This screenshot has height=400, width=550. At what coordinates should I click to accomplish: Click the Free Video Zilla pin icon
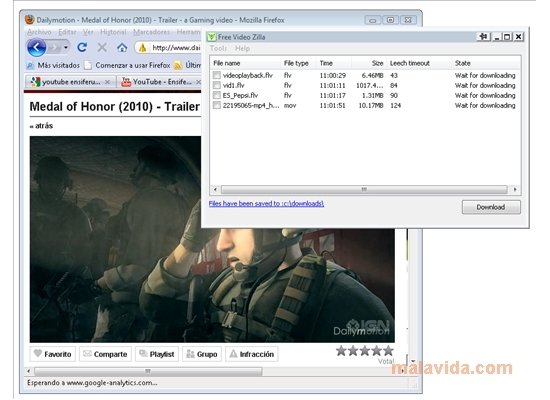[484, 36]
